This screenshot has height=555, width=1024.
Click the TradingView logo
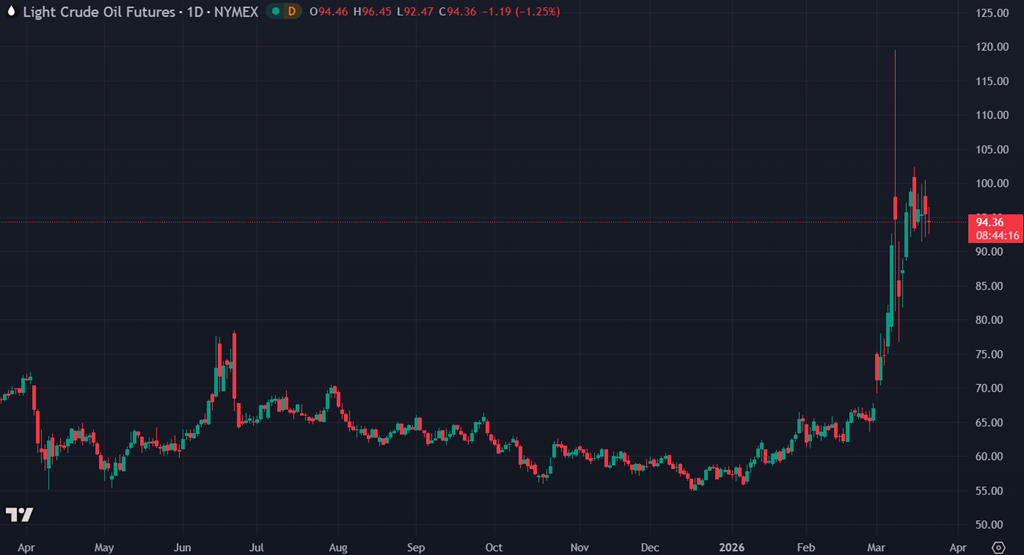19,515
